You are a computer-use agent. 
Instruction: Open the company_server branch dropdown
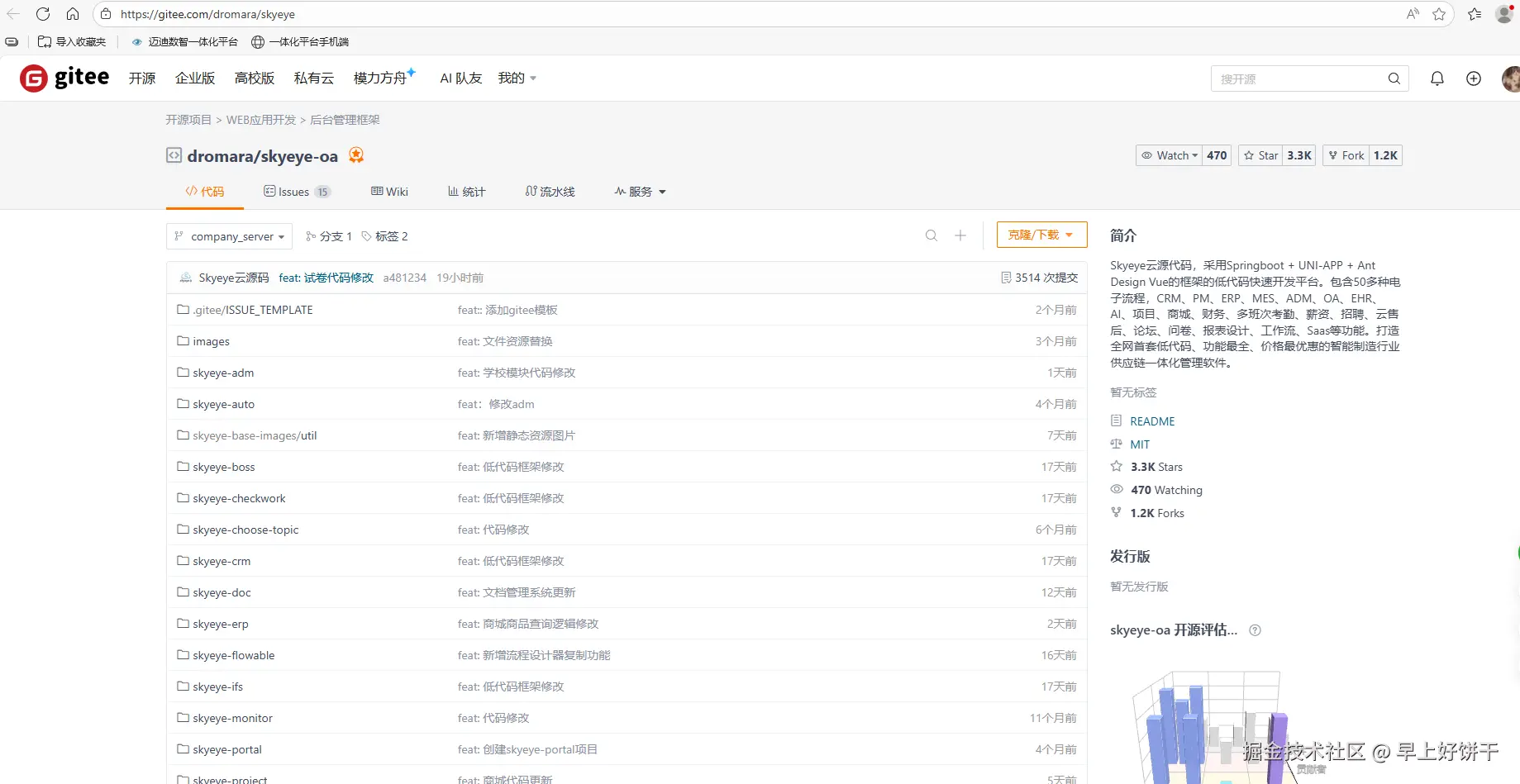coord(228,236)
